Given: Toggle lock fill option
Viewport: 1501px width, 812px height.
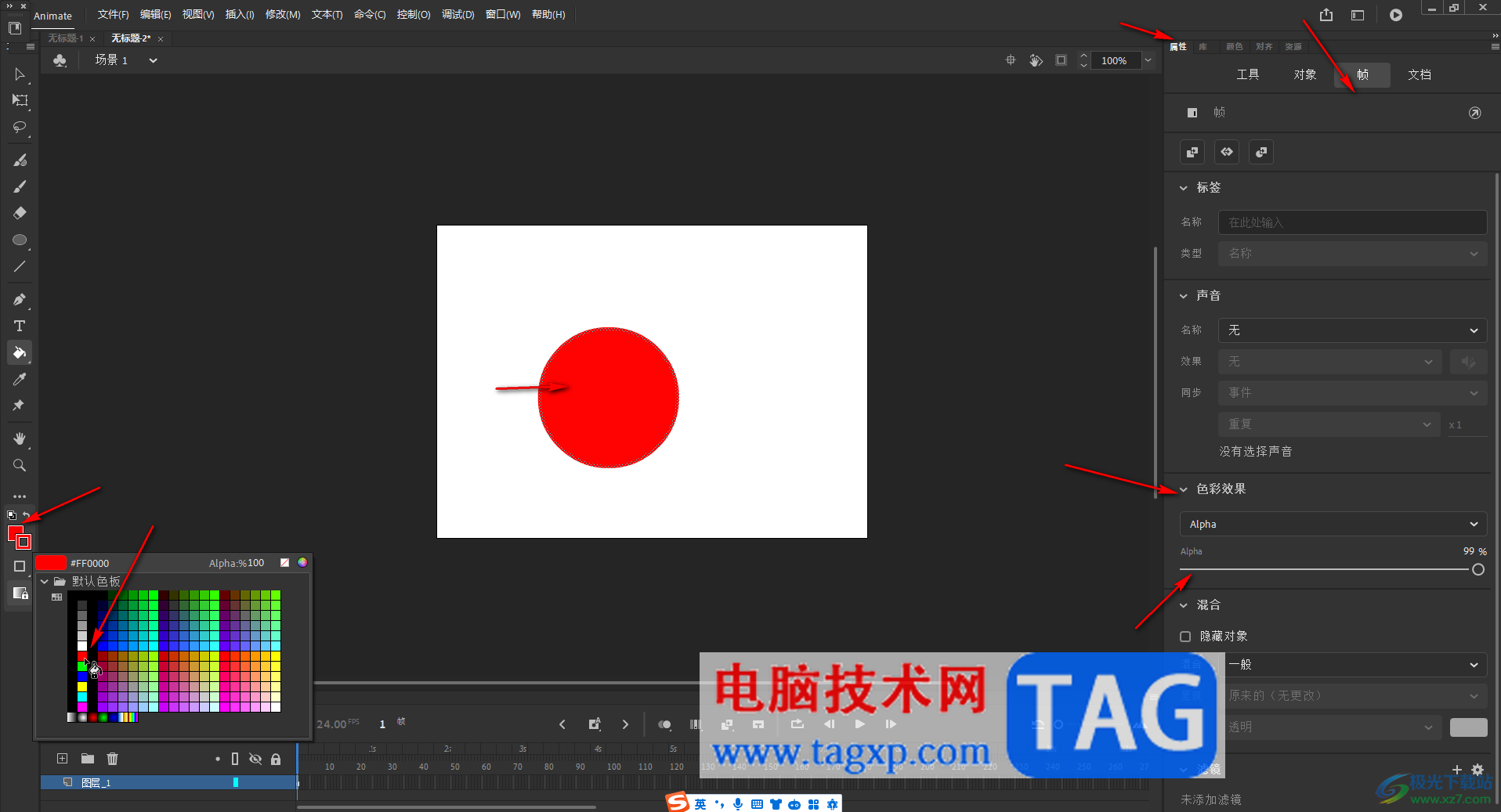Looking at the screenshot, I should coord(20,593).
